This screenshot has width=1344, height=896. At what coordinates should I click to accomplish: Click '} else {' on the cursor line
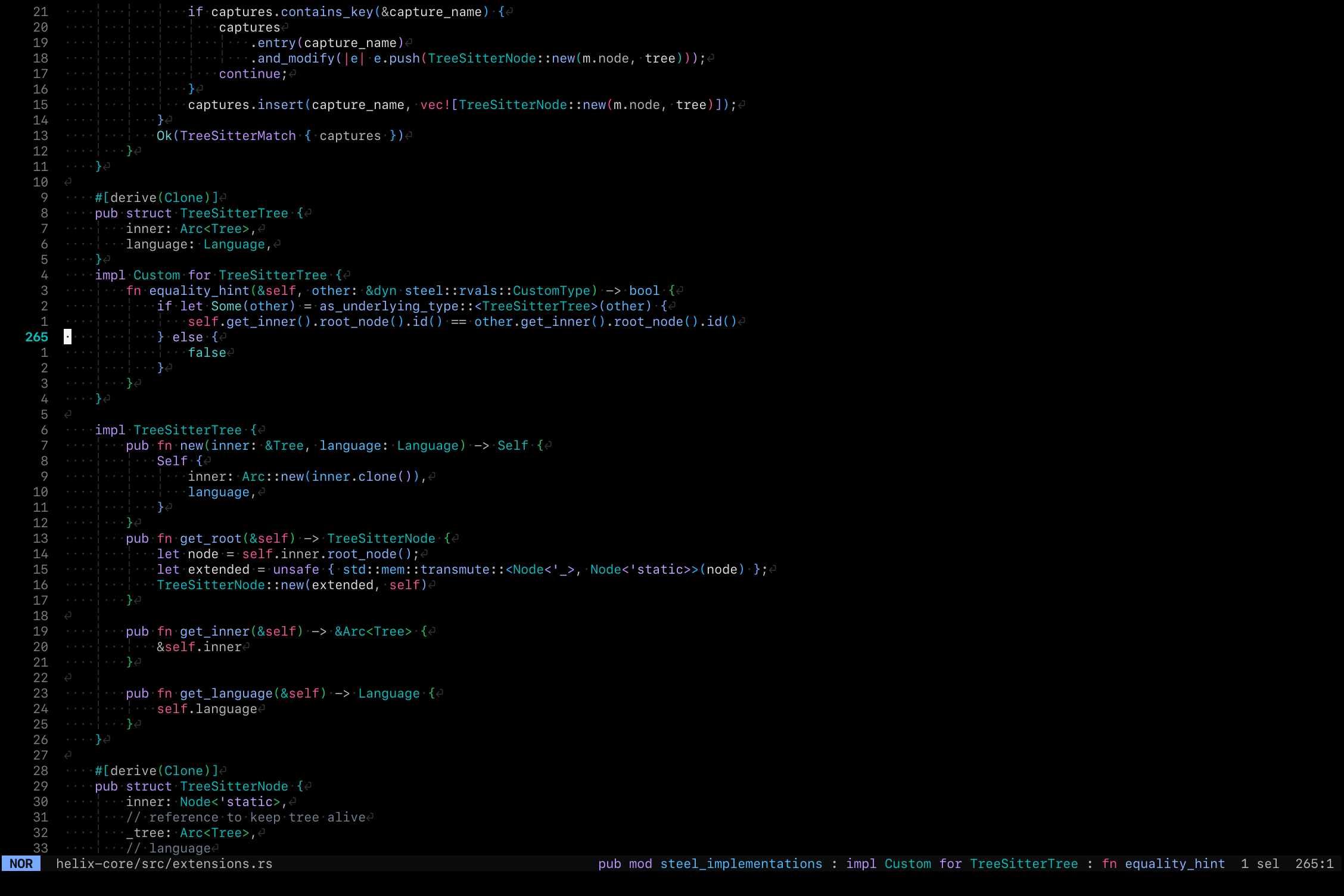(188, 337)
